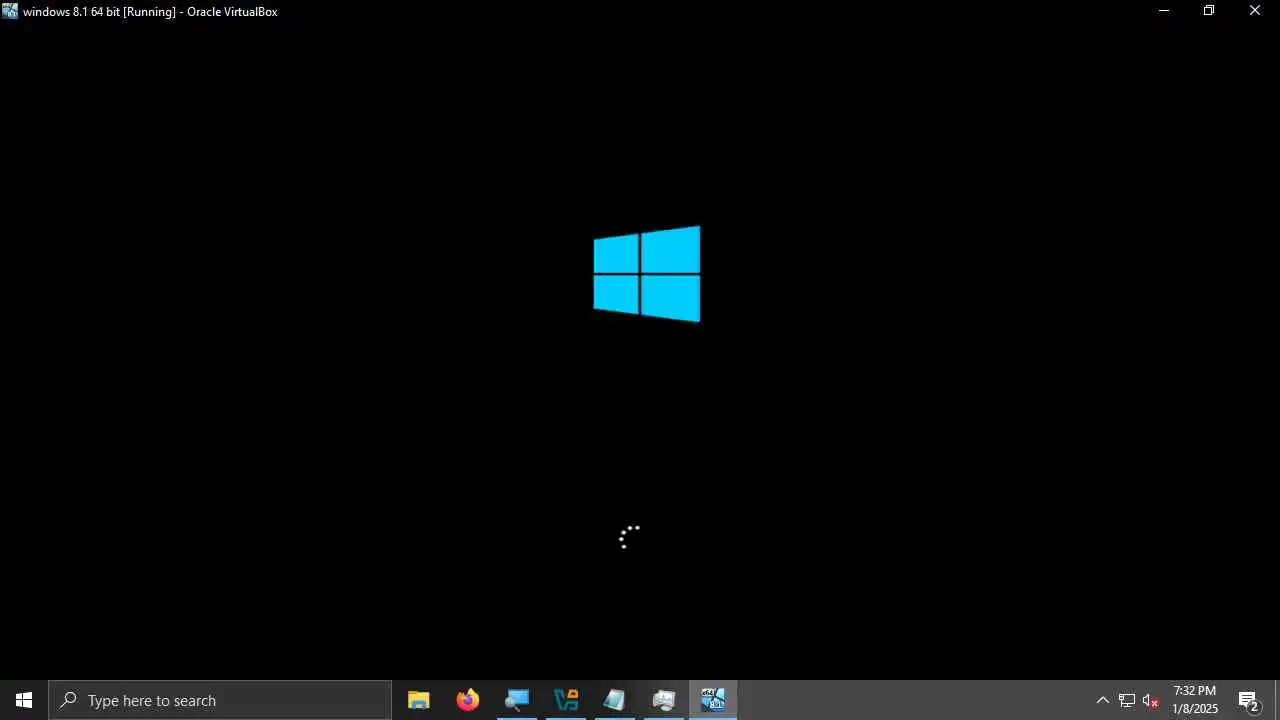1280x720 pixels.
Task: Close the VirtualBox VM window
Action: click(1255, 11)
